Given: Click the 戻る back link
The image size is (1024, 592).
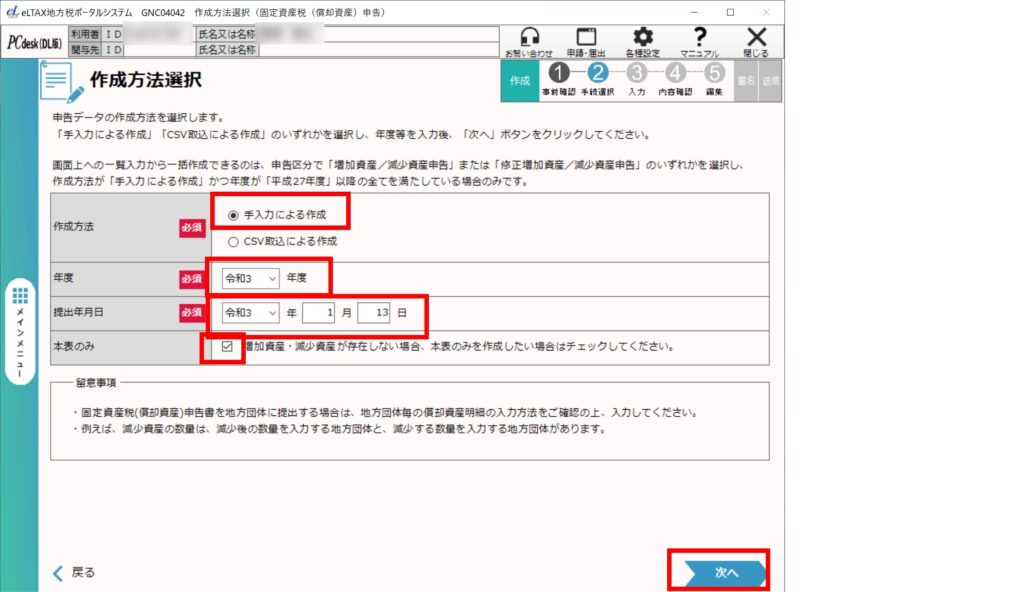Looking at the screenshot, I should (x=74, y=573).
